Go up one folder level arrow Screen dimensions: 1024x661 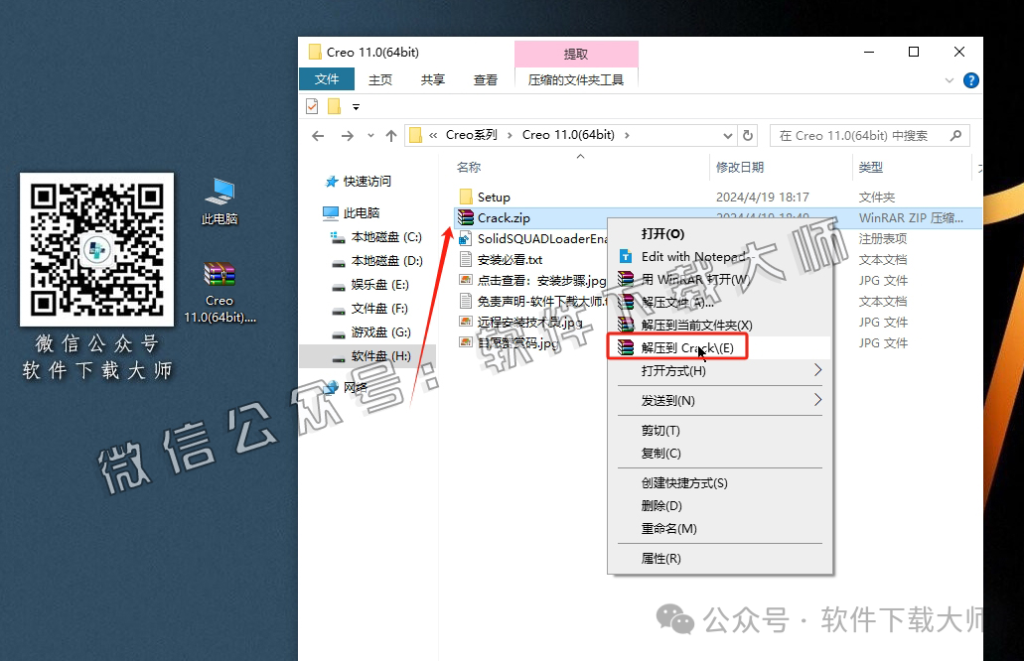(391, 136)
